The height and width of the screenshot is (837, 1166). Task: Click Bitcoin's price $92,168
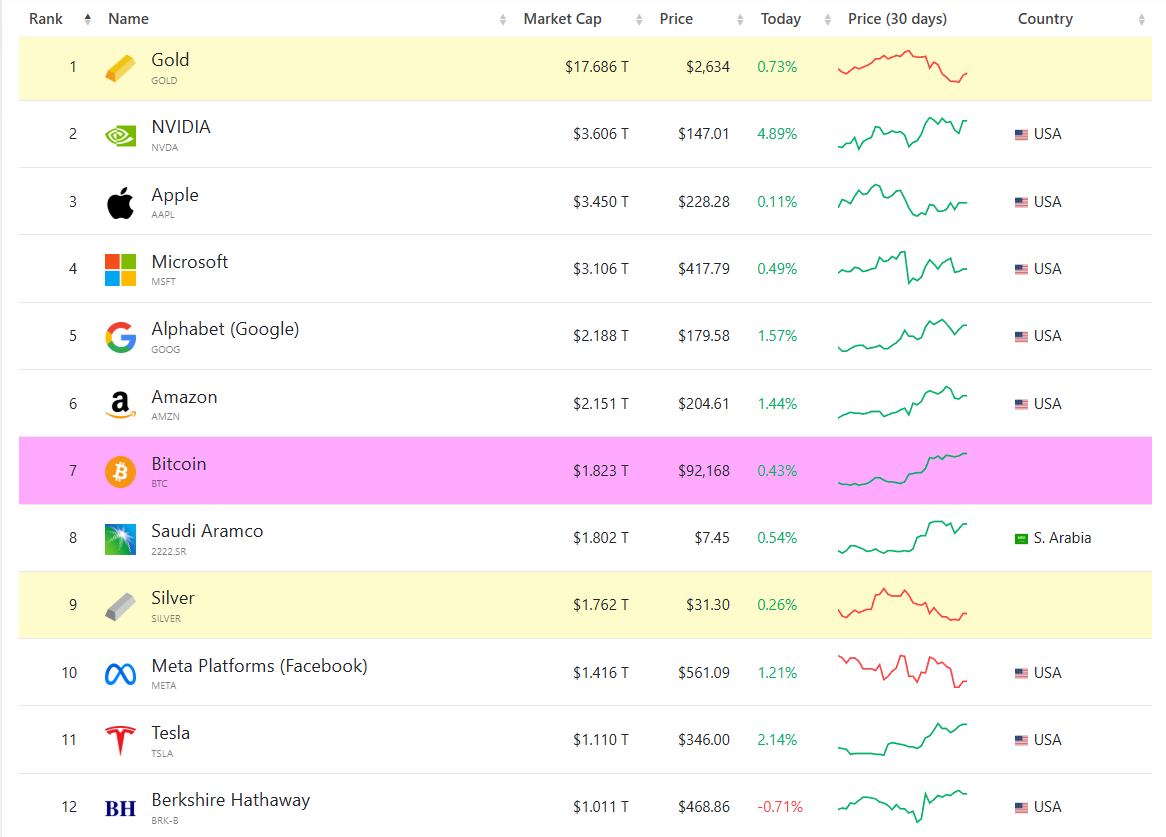pos(703,471)
